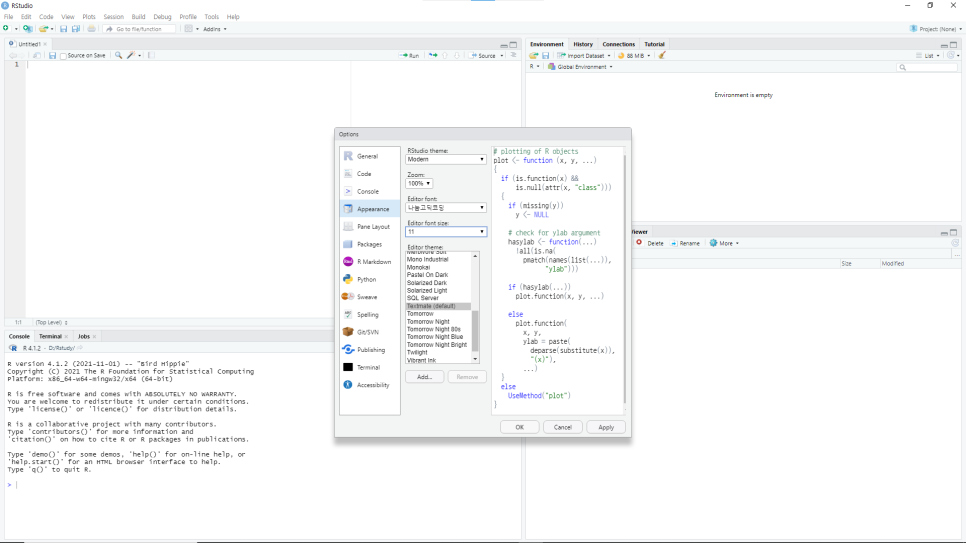The image size is (966, 543).
Task: Open the Import Dataset dropdown
Action: pyautogui.click(x=583, y=55)
